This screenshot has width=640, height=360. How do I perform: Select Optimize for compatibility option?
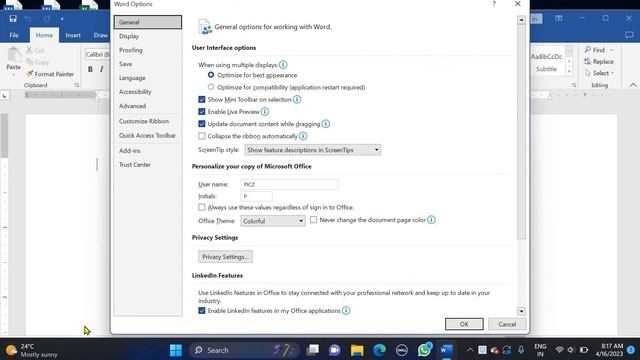(x=211, y=87)
